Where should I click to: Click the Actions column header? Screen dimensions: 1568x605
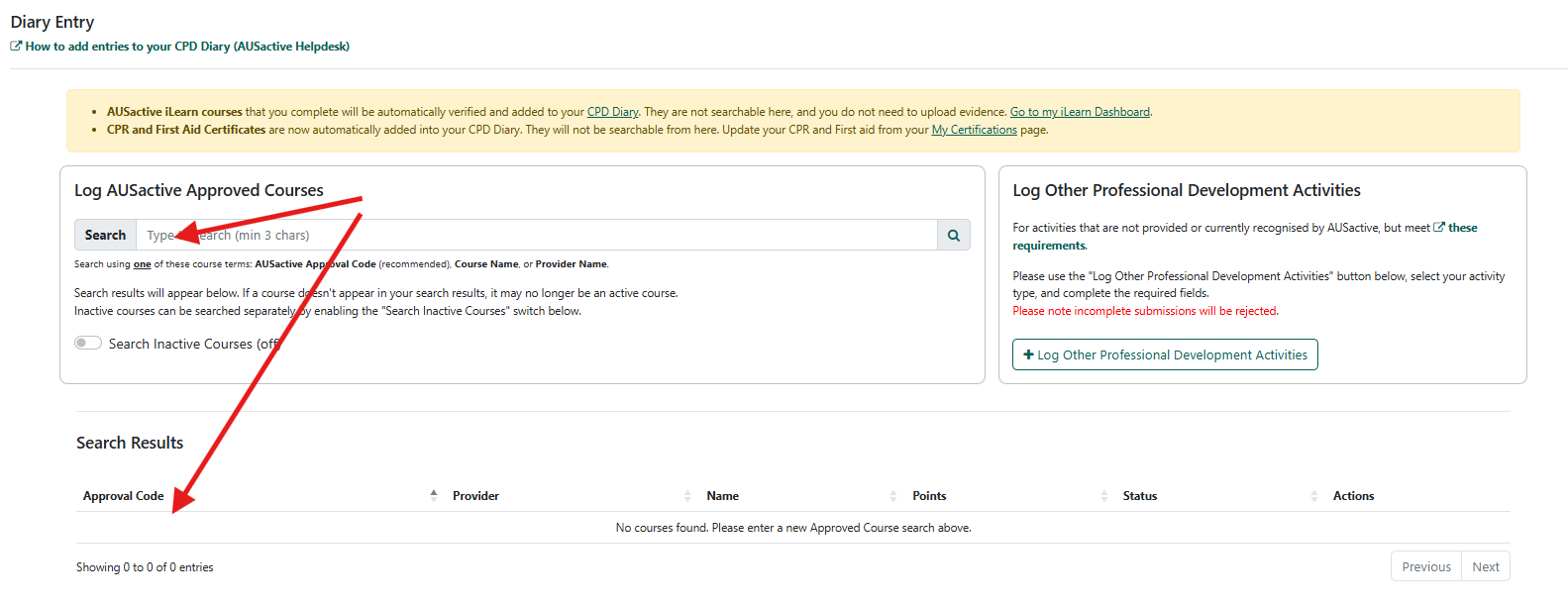[1353, 495]
